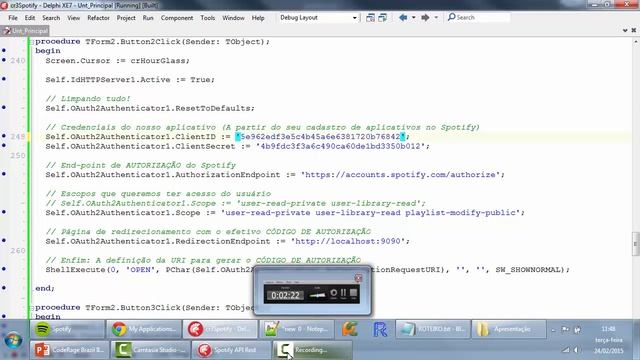Open the Component menu
This screenshot has height=360, width=640.
pyautogui.click(x=177, y=18)
